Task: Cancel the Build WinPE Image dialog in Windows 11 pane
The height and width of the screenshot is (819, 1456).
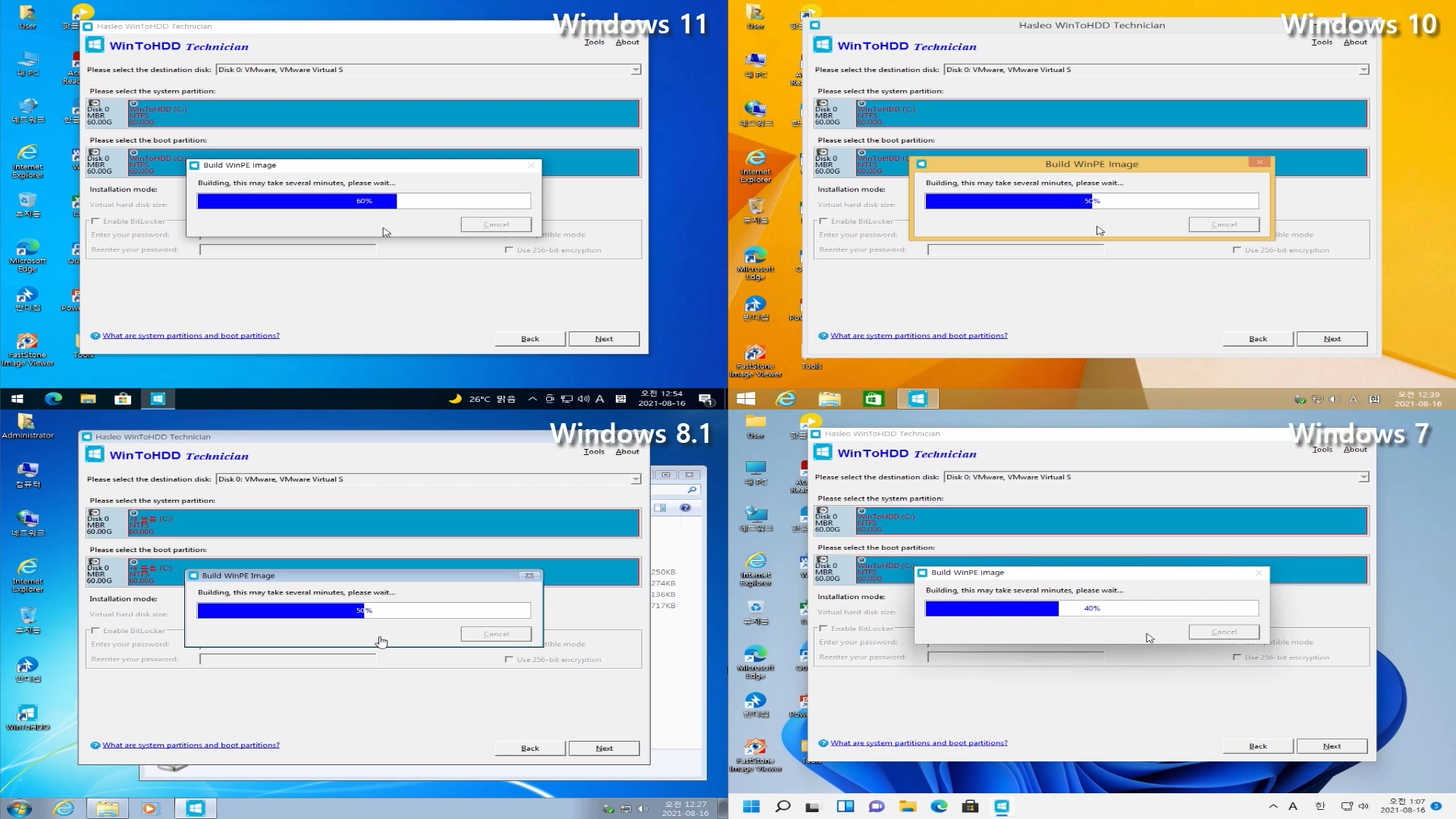Action: pos(496,224)
